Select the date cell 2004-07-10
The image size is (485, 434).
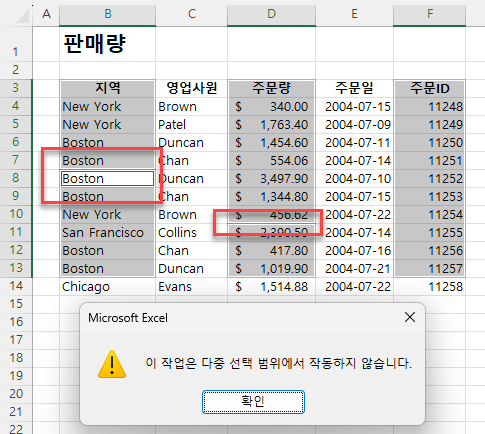pyautogui.click(x=354, y=178)
